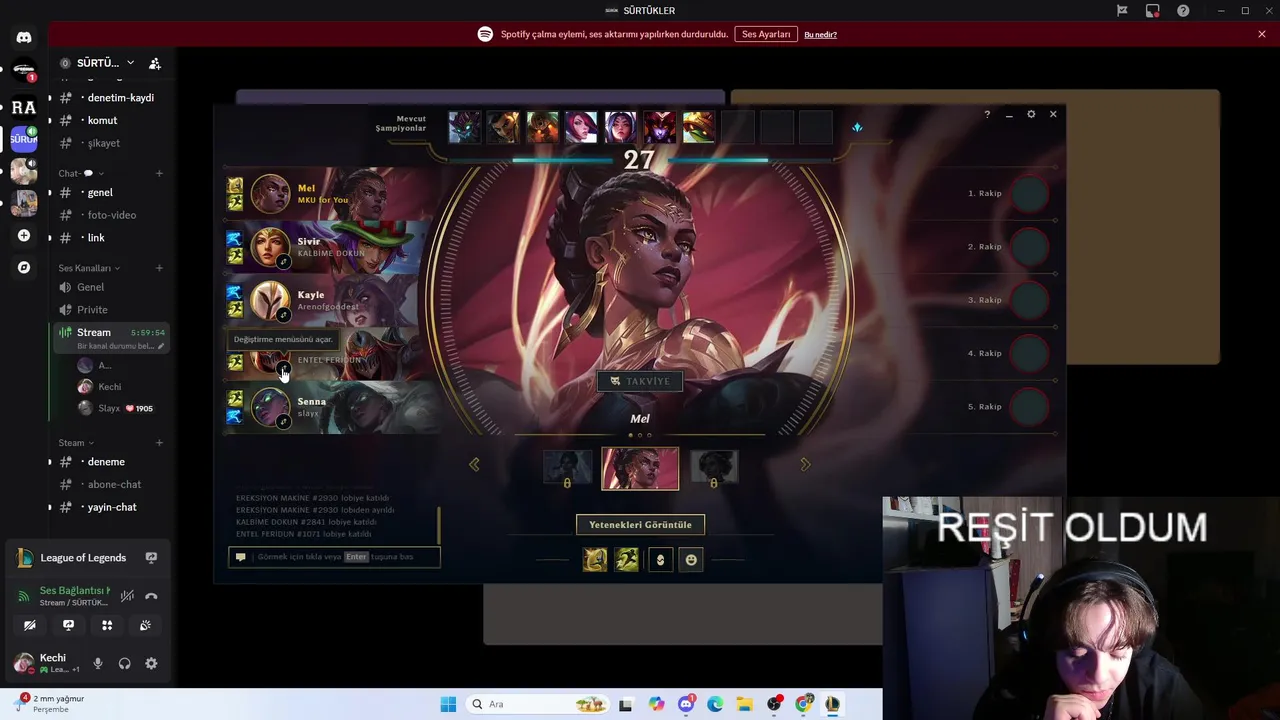The height and width of the screenshot is (720, 1280).
Task: Open League client settings gear
Action: (x=1031, y=114)
